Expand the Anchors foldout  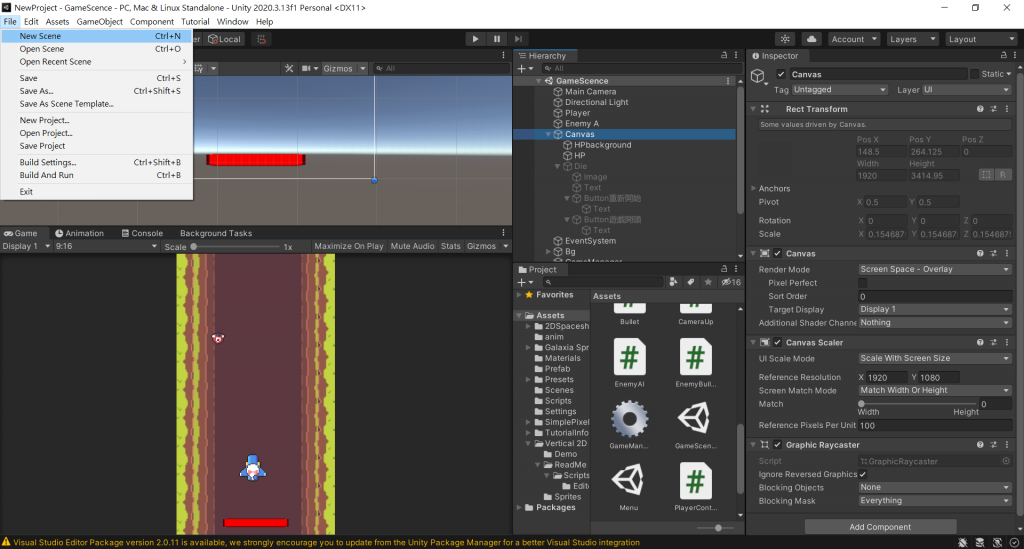754,189
